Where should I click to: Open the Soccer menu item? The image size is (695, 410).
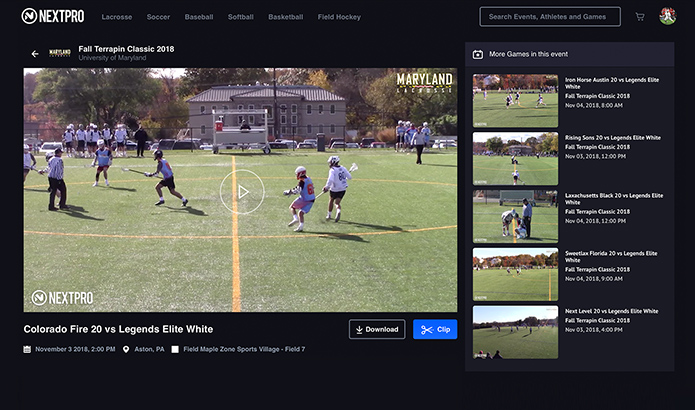158,17
